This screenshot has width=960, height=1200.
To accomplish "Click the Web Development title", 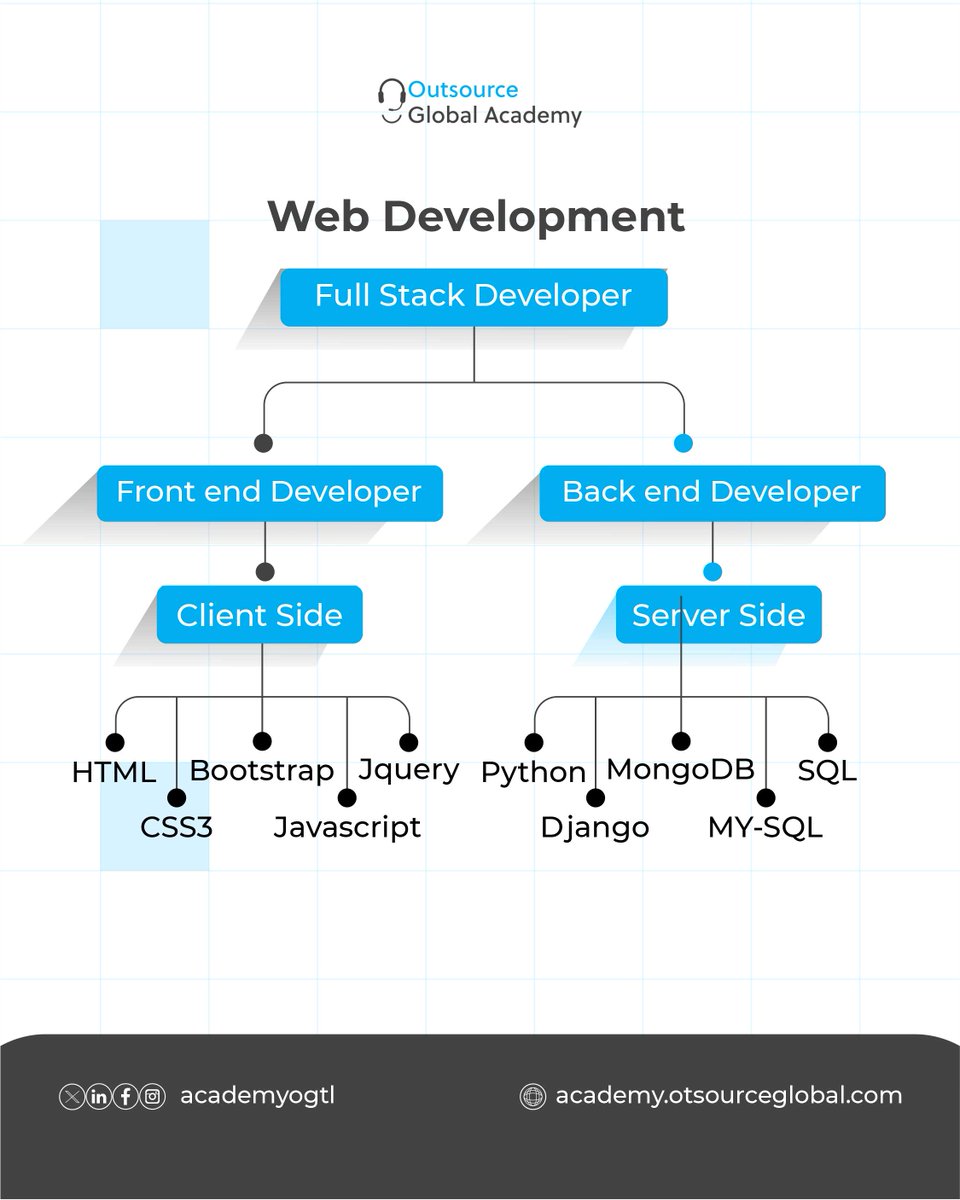I will [x=477, y=216].
